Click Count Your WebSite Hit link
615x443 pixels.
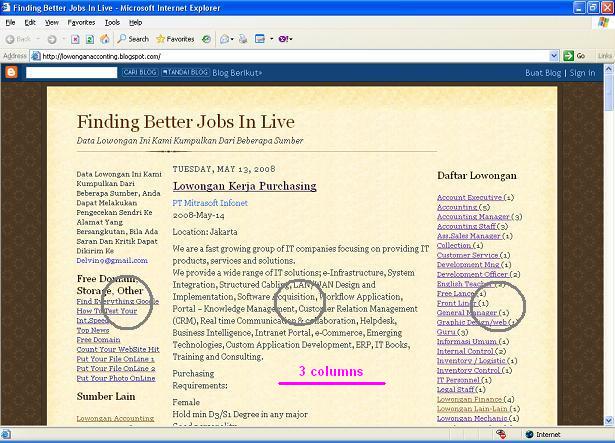click(118, 349)
